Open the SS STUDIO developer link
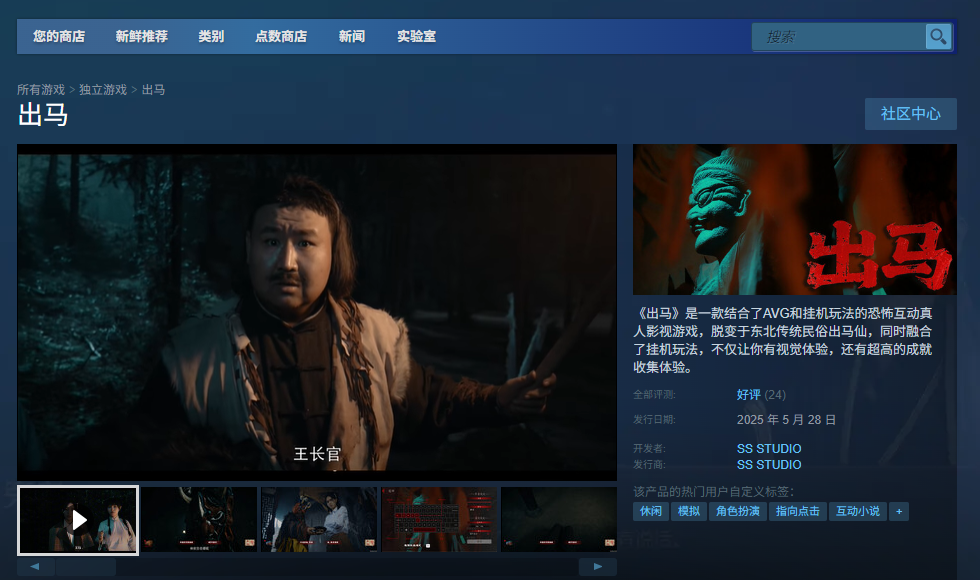 [x=769, y=449]
